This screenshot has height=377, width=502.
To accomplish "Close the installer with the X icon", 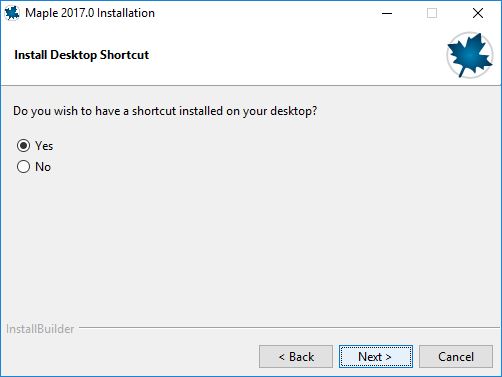I will (x=478, y=13).
